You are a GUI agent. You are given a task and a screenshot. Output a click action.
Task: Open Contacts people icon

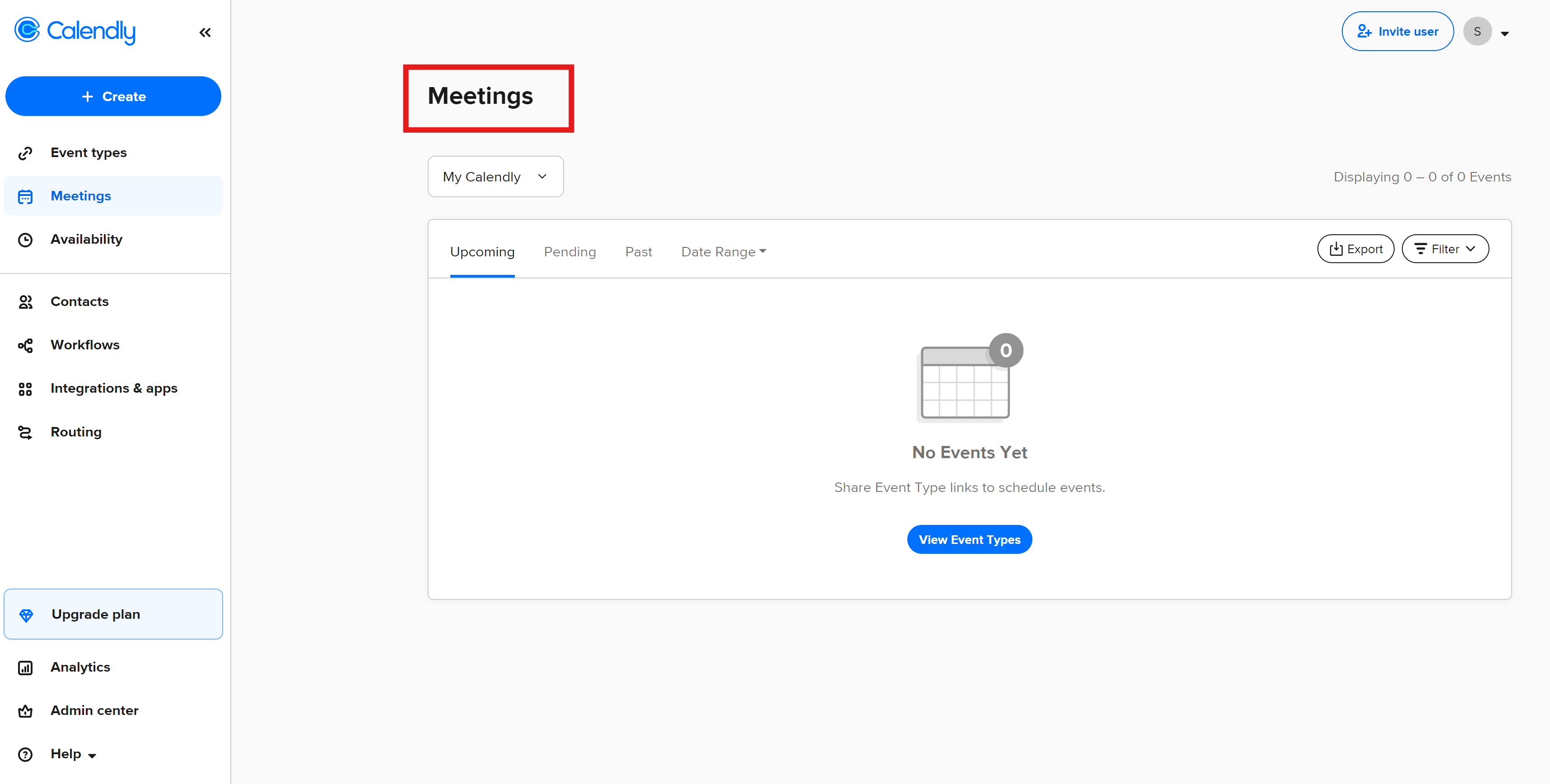point(25,302)
